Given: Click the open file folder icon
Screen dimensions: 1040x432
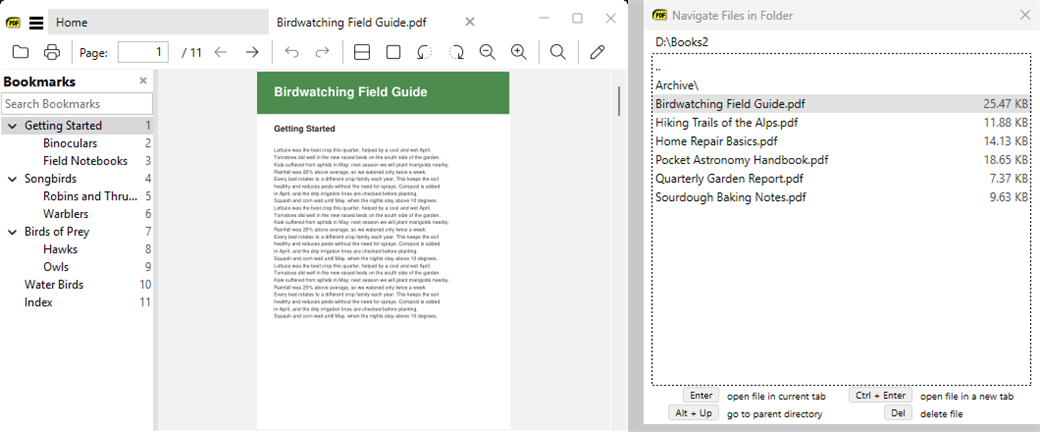Looking at the screenshot, I should 21,52.
